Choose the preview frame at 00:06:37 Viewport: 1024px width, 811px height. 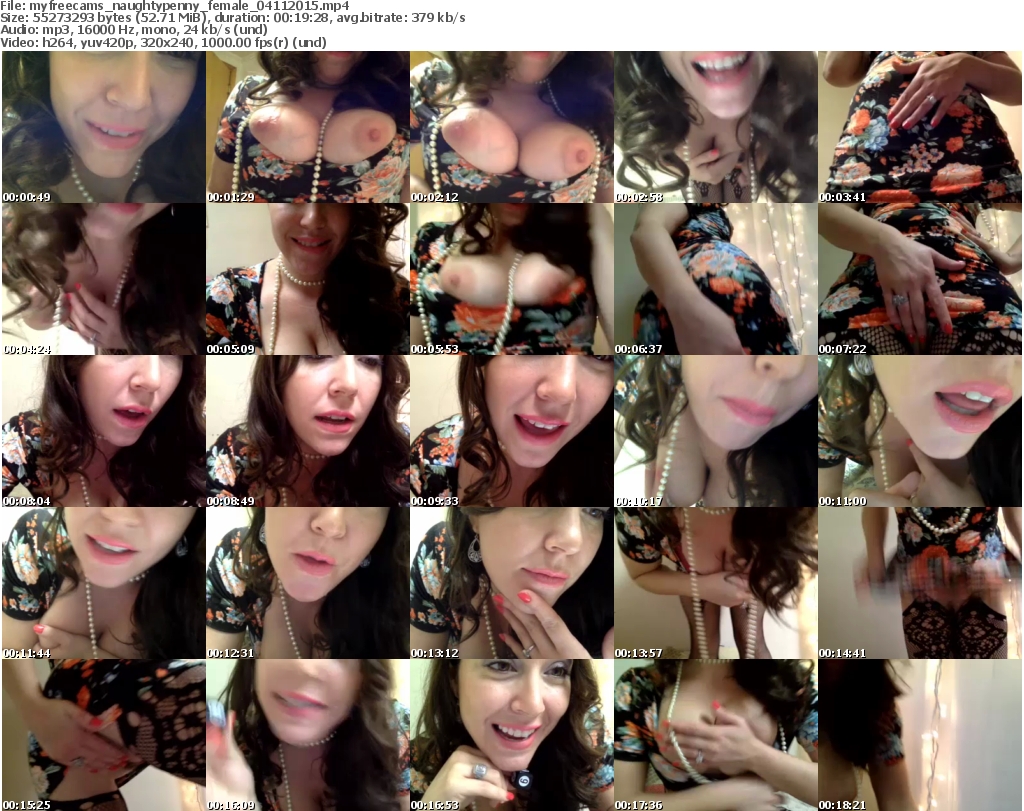coord(715,279)
